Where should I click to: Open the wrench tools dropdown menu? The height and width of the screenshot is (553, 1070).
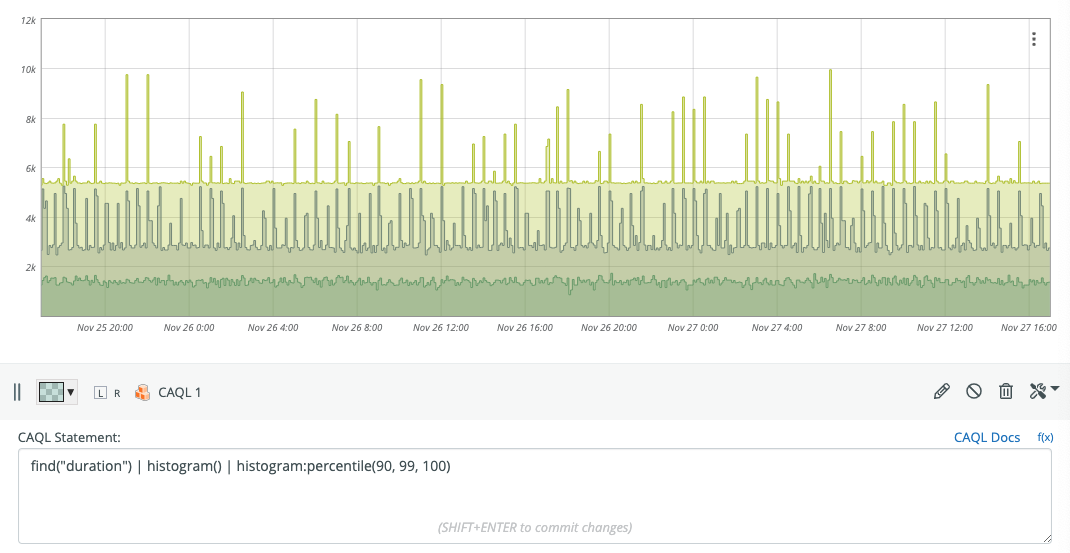(1044, 391)
